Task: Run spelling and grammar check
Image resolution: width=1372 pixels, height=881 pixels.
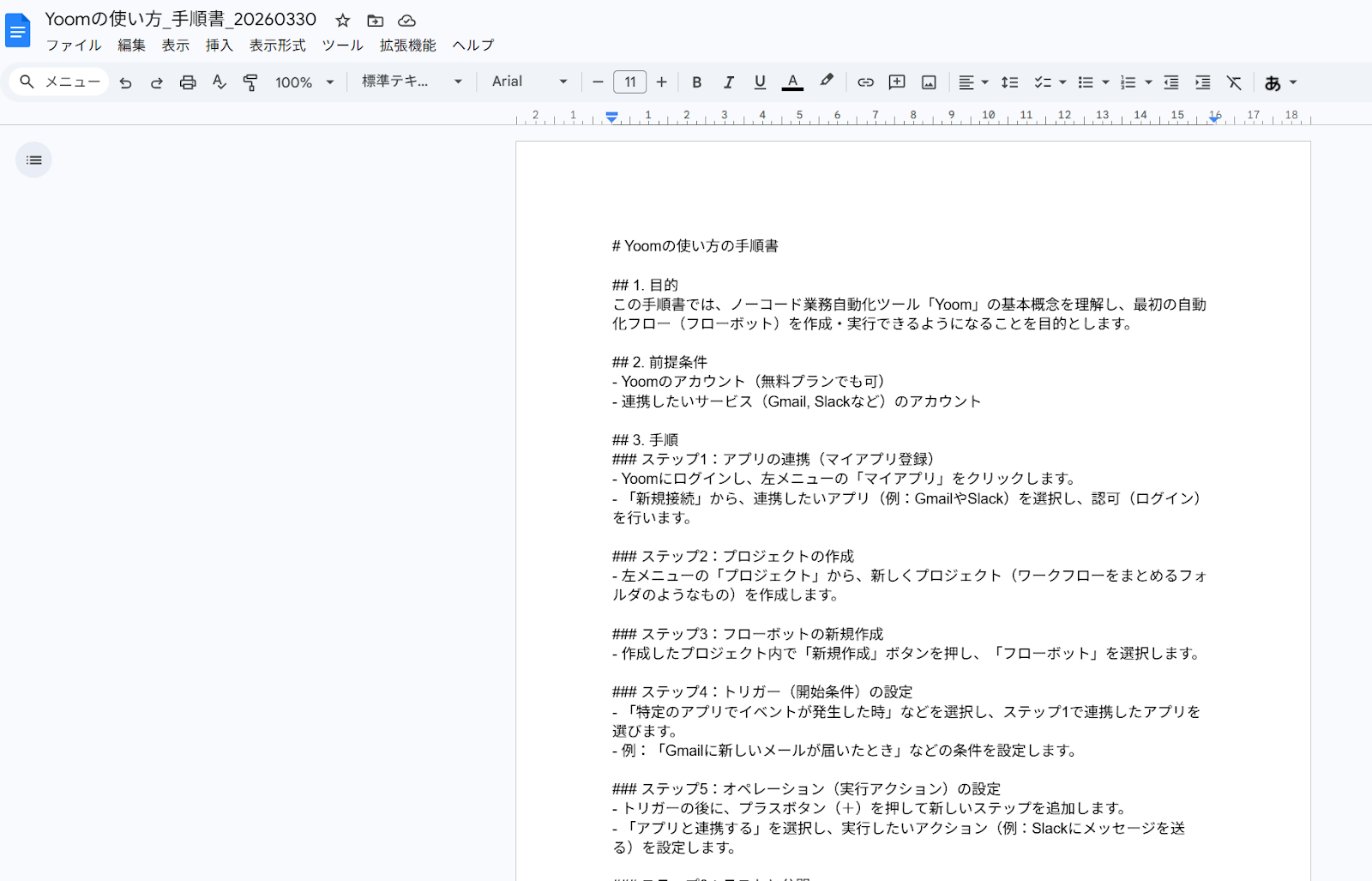Action: (x=220, y=82)
